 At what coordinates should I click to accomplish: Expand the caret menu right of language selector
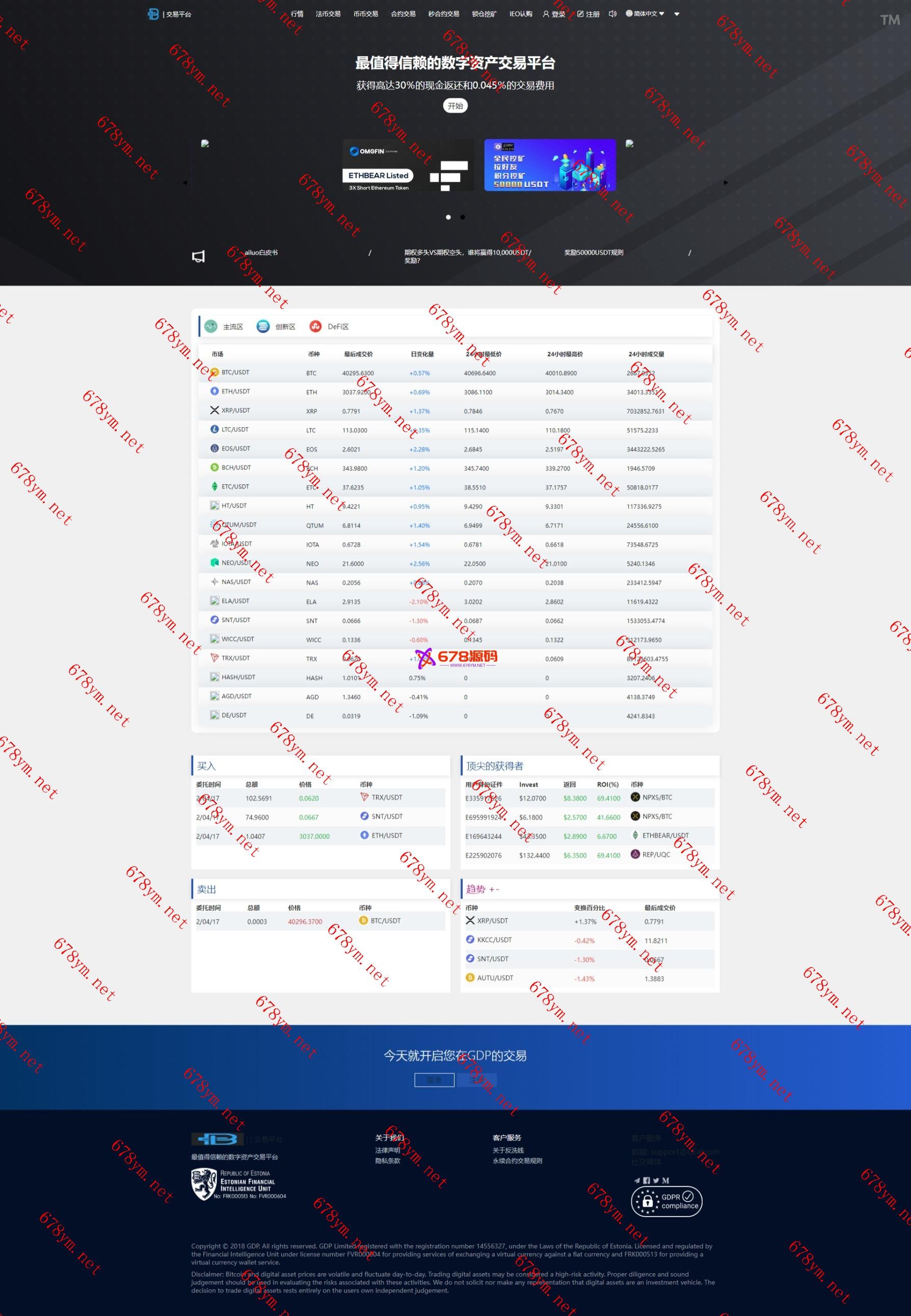pyautogui.click(x=677, y=14)
